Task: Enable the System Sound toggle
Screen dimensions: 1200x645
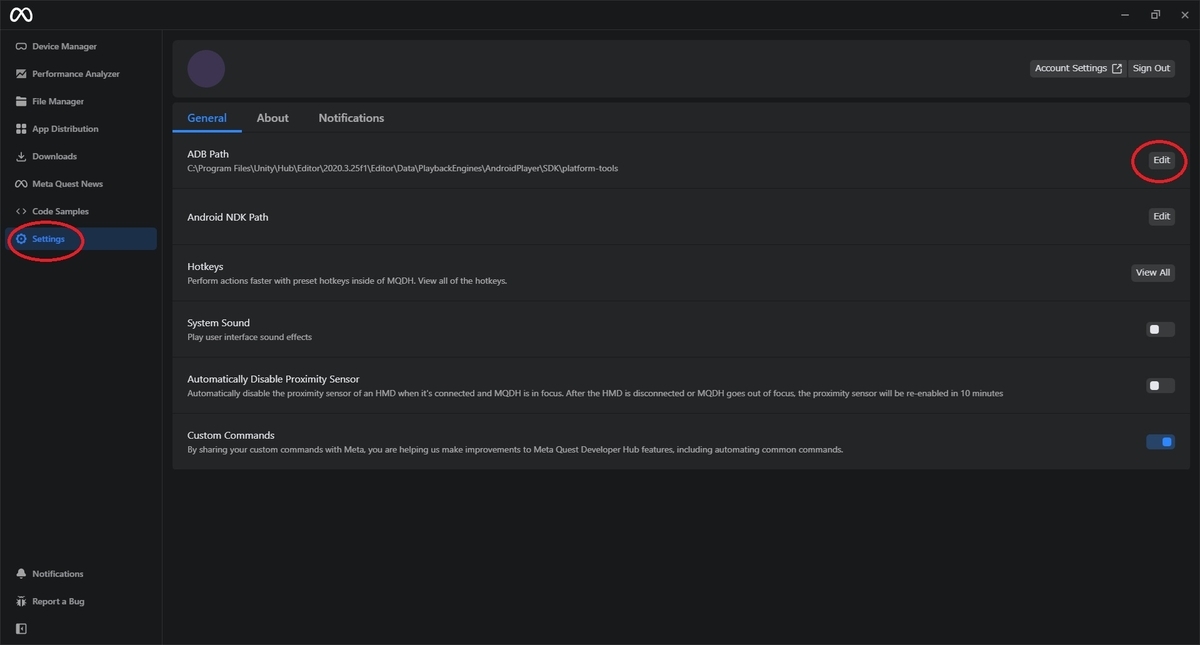Action: point(1160,329)
